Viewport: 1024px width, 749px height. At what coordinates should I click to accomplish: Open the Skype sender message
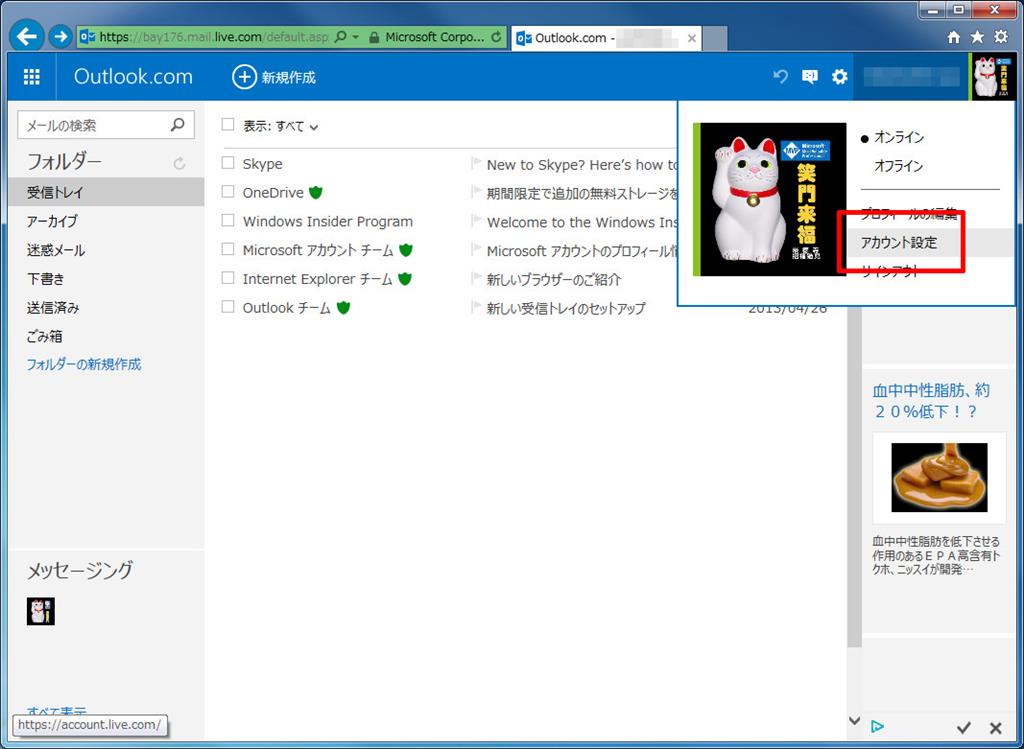[x=263, y=163]
